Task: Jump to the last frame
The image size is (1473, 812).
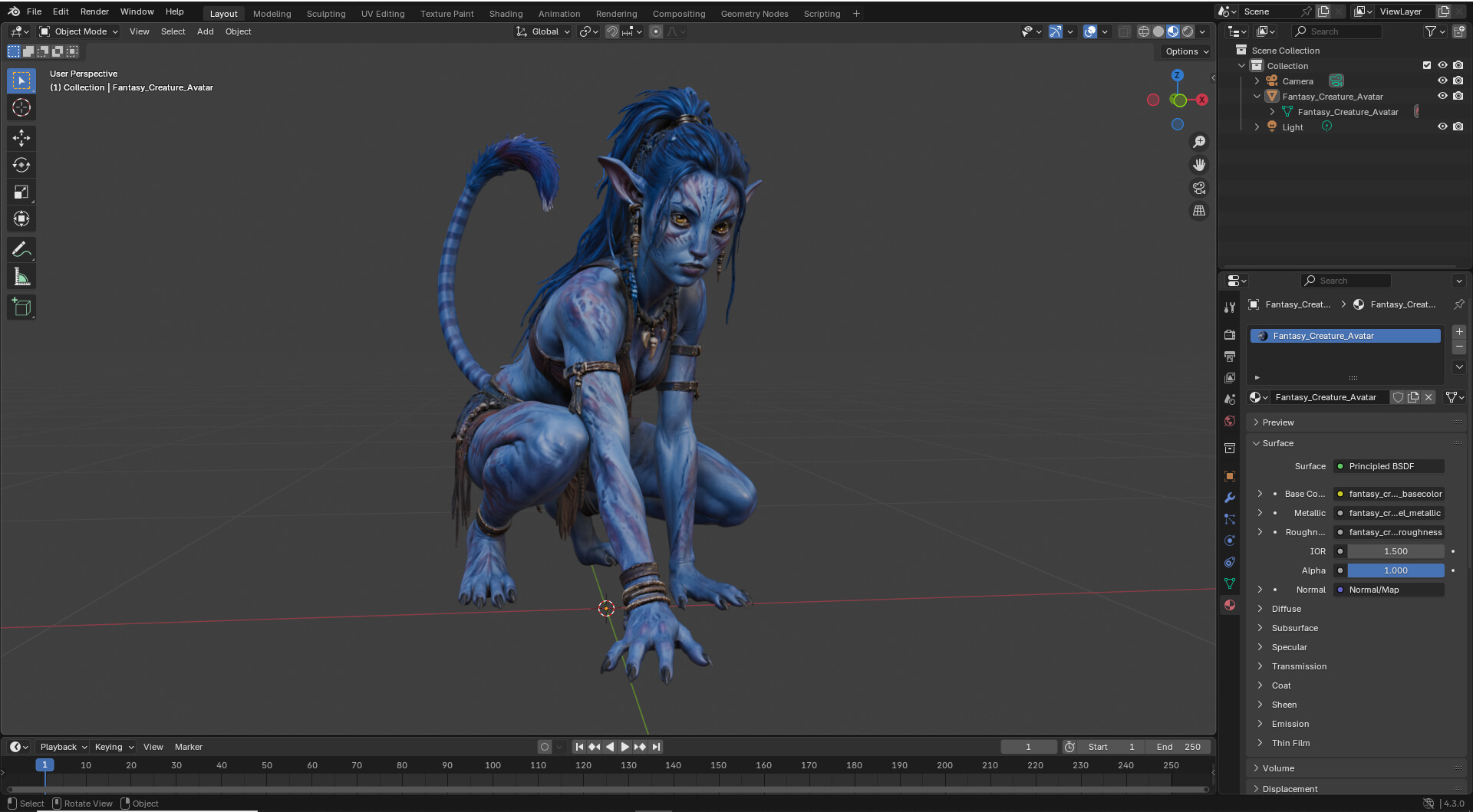Action: pos(656,747)
